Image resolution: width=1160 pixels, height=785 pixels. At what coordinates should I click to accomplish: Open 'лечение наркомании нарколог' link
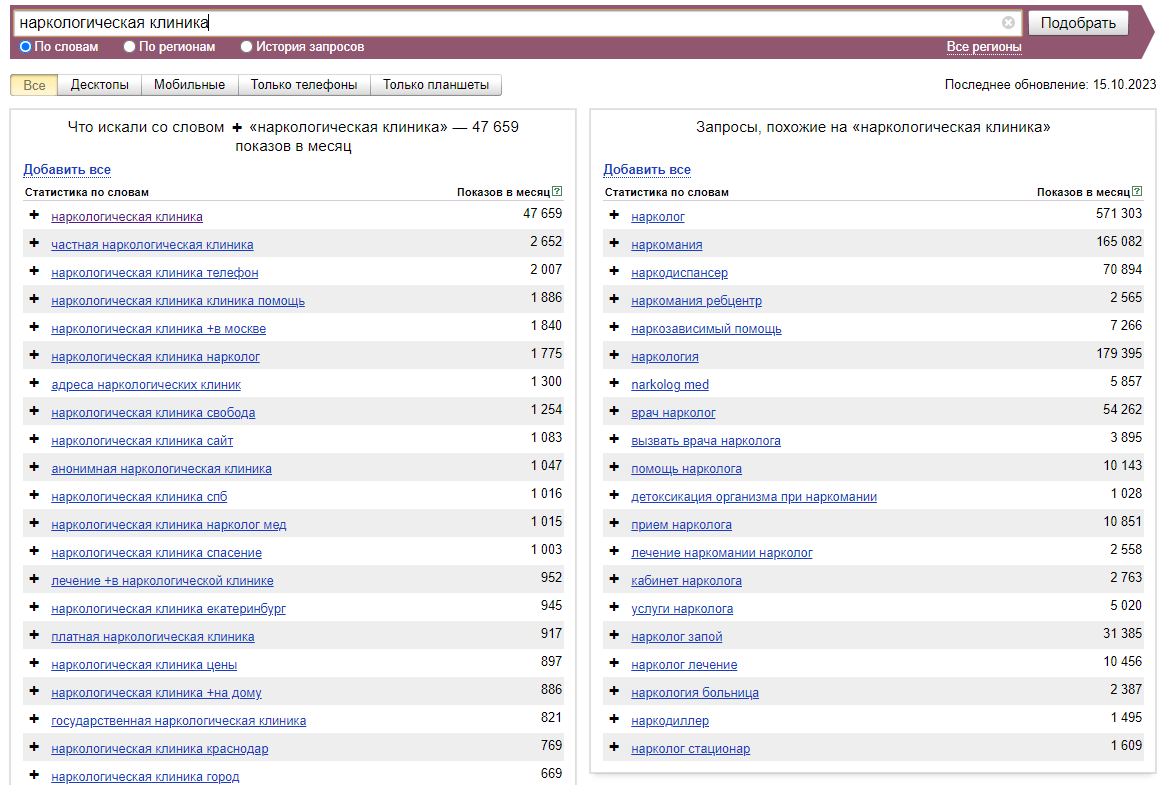pyautogui.click(x=722, y=553)
